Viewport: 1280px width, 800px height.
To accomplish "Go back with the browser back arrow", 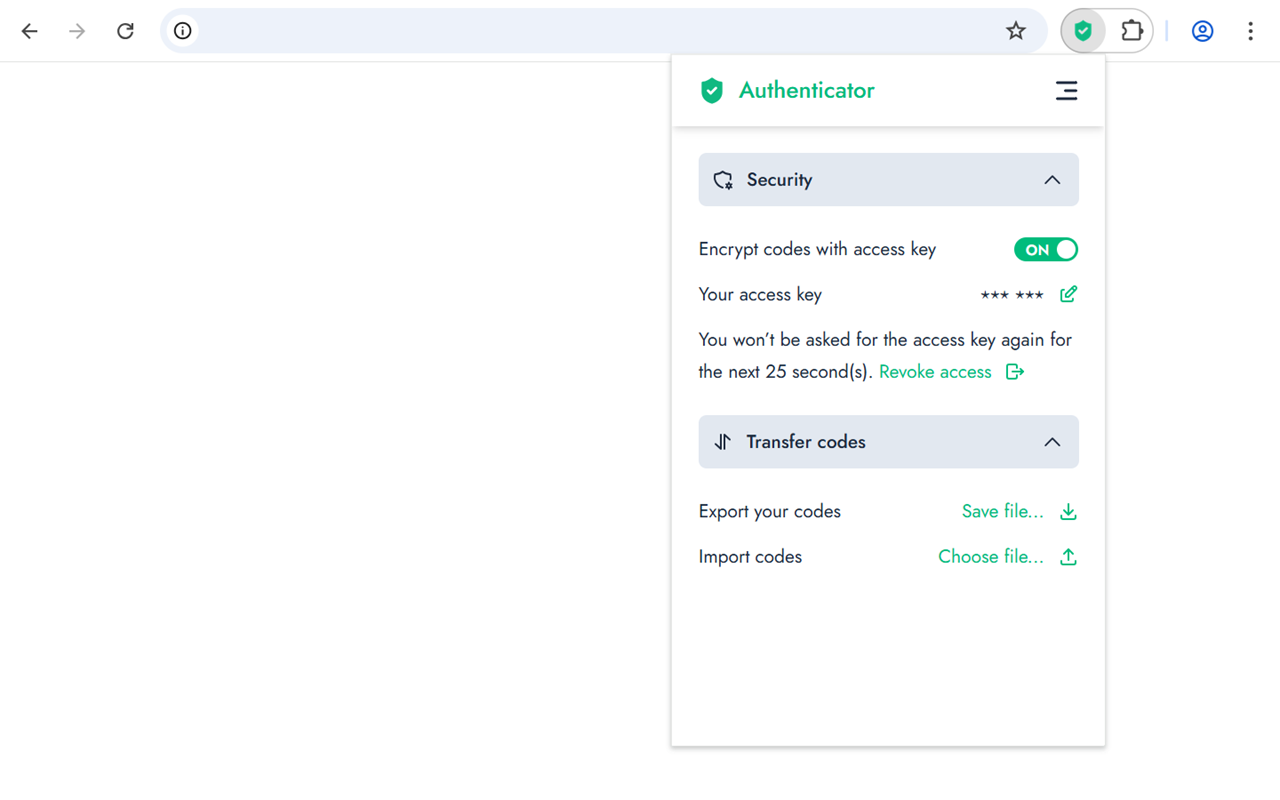I will coord(30,31).
